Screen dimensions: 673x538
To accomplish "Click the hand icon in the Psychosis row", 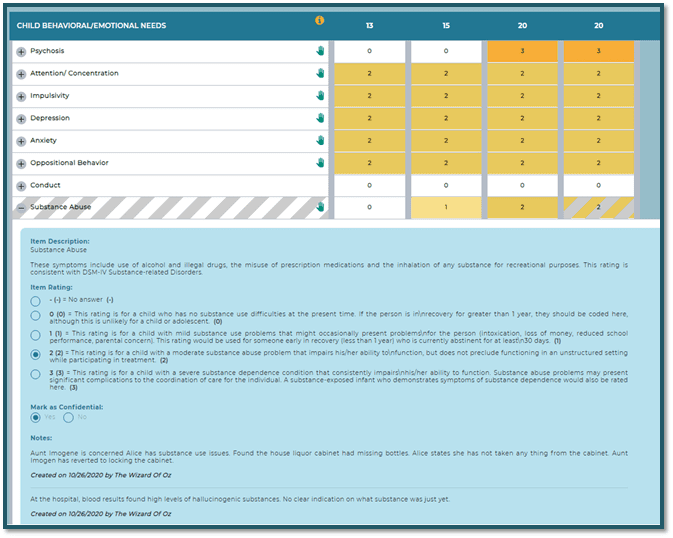I will coord(321,51).
